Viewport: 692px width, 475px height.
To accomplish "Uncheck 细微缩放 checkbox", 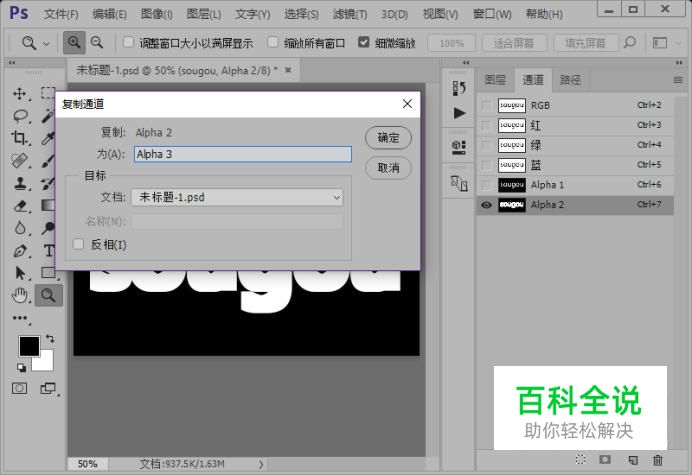I will 364,42.
